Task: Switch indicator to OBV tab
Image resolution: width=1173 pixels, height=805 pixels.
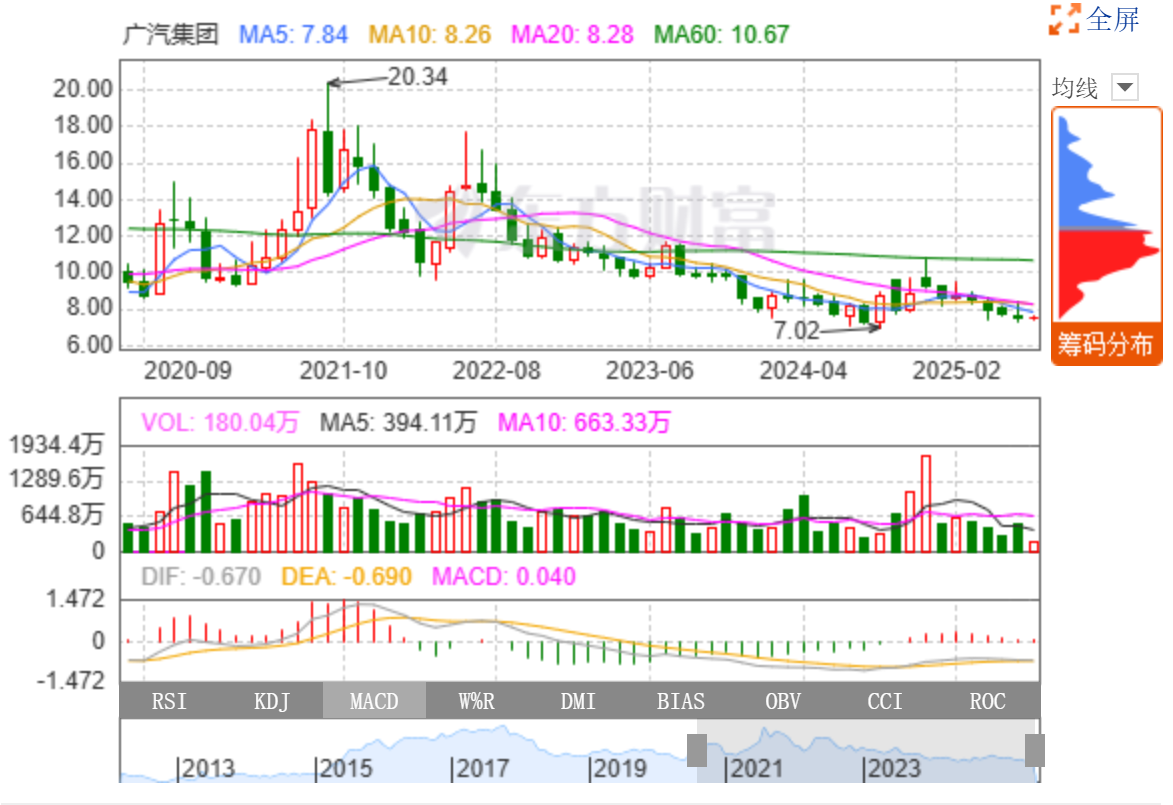Action: 783,701
